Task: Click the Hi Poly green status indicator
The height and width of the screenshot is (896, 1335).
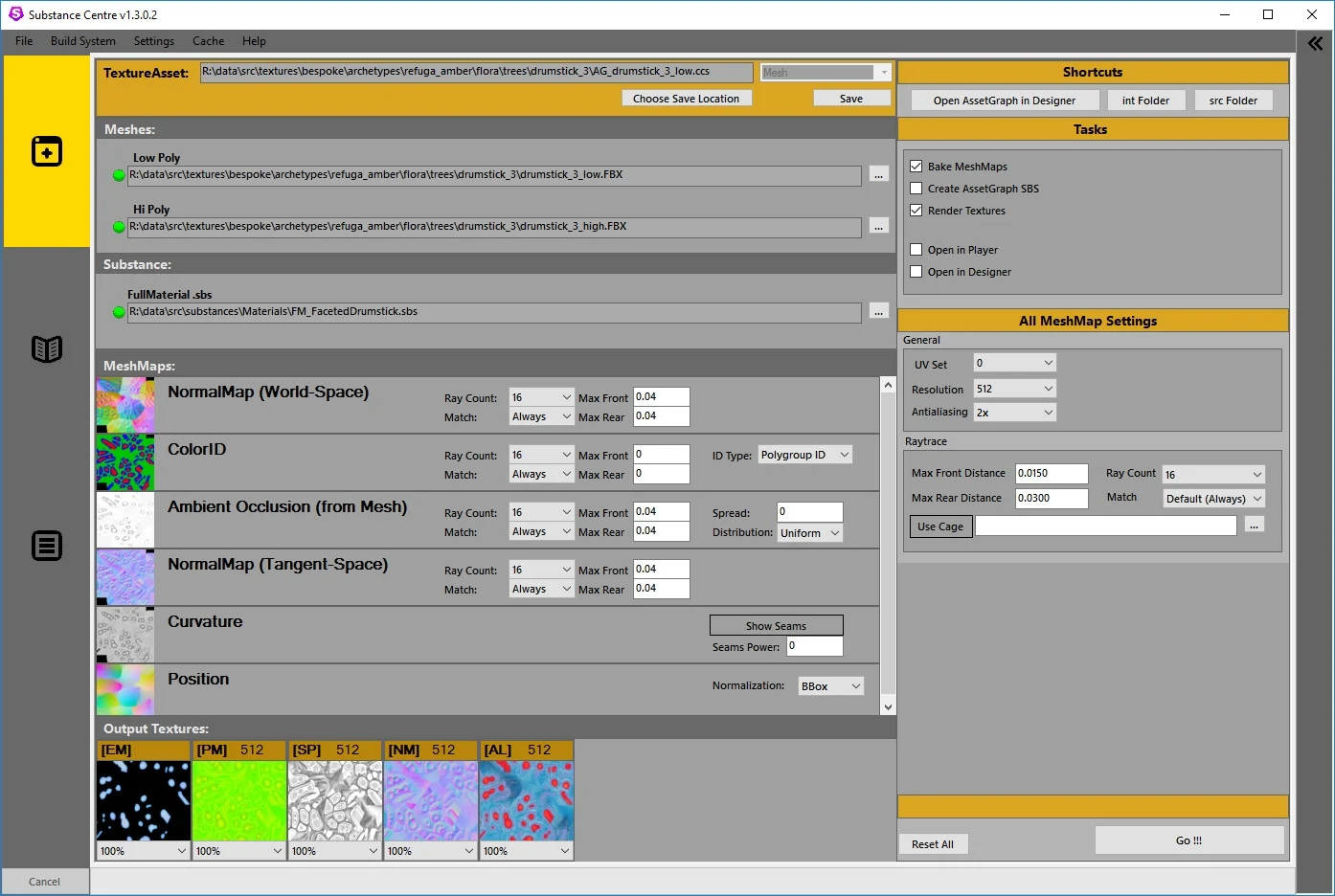Action: pos(119,227)
